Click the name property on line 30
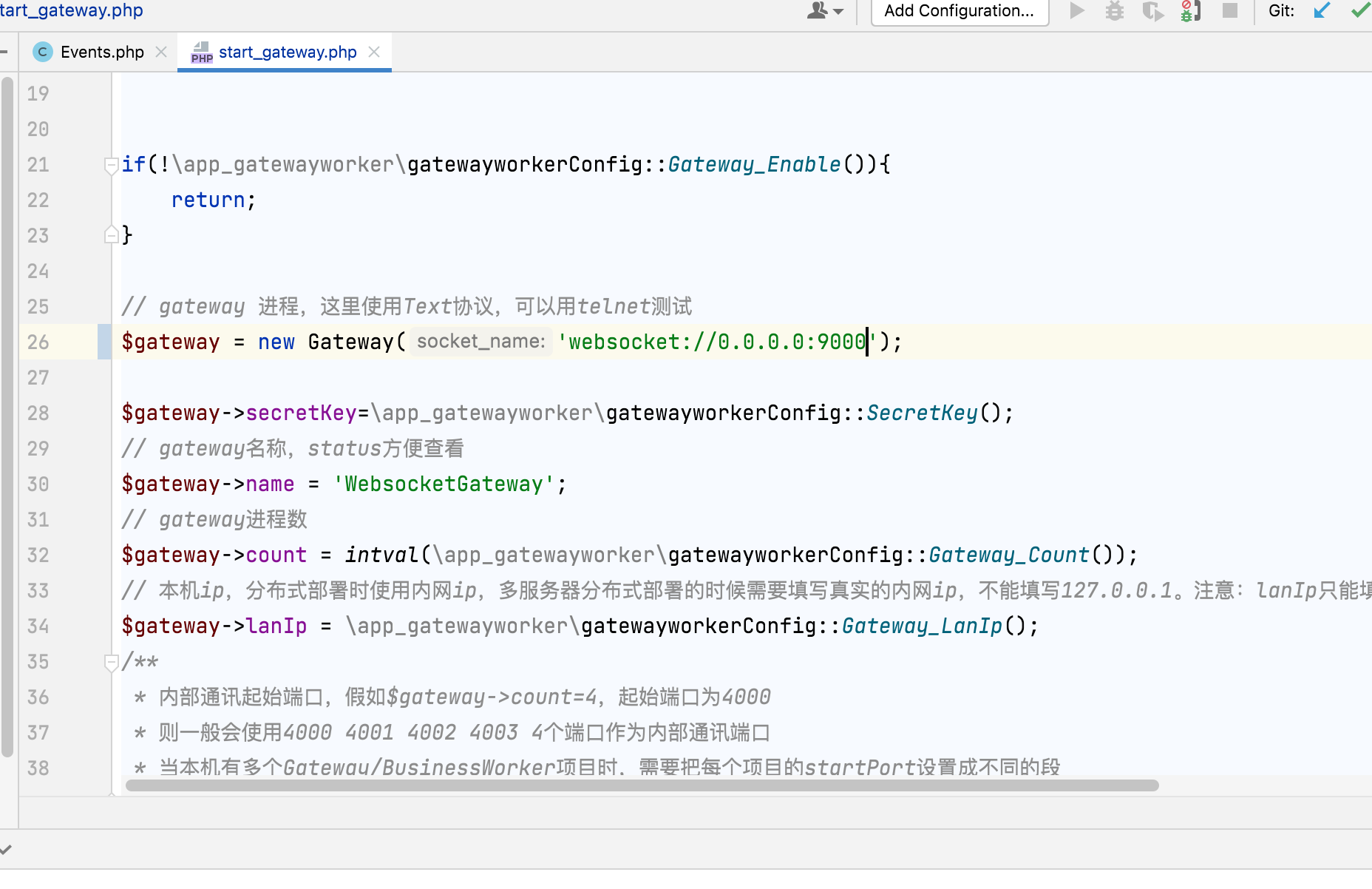 270,484
